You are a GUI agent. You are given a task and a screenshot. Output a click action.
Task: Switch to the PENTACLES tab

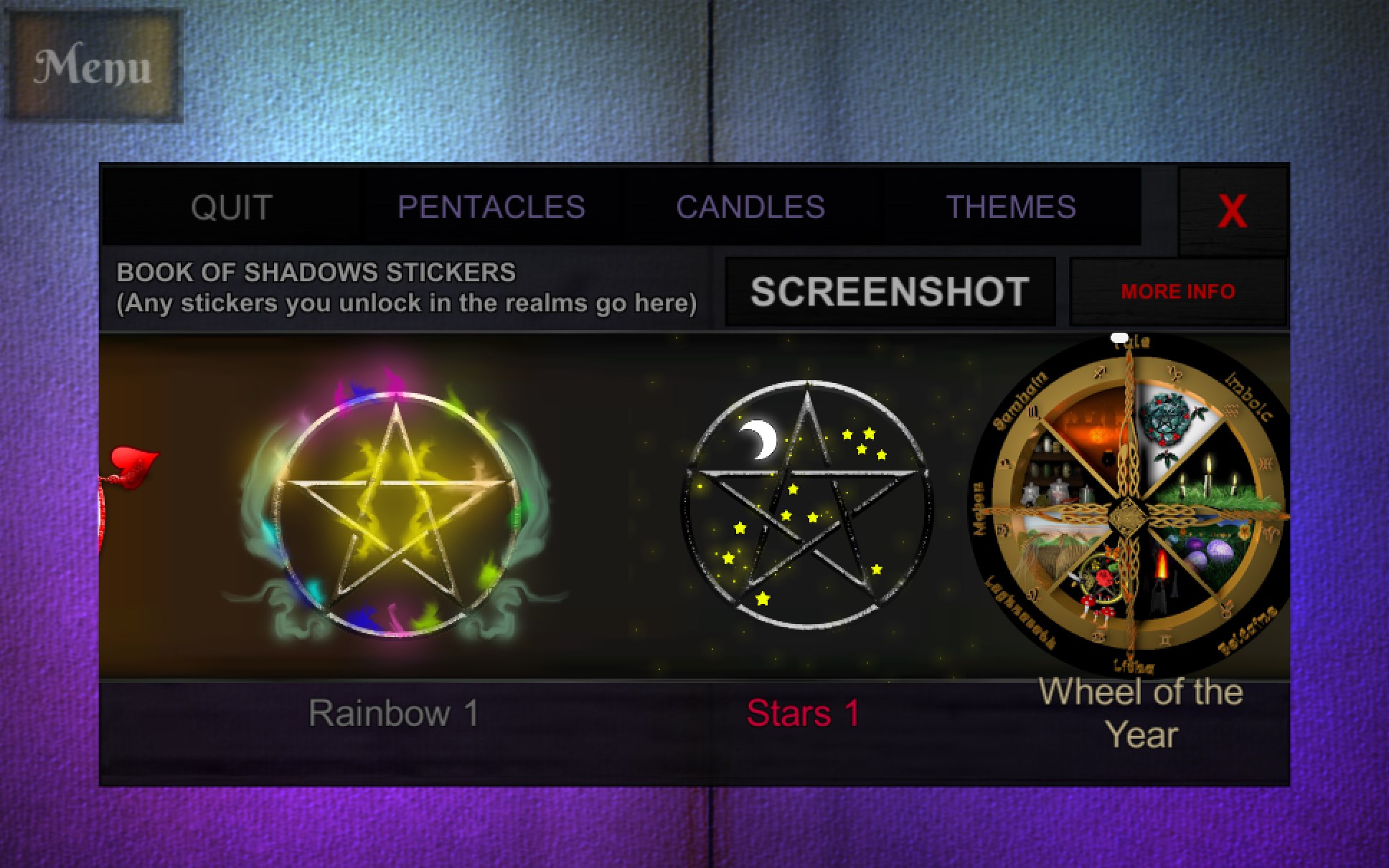(x=491, y=208)
